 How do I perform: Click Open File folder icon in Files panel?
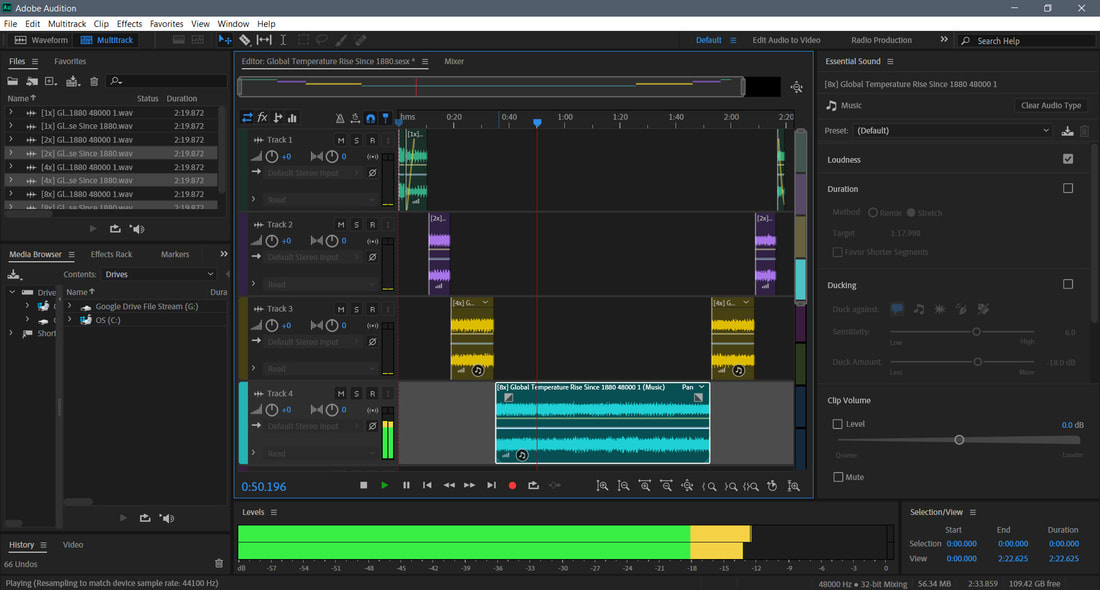(x=13, y=81)
